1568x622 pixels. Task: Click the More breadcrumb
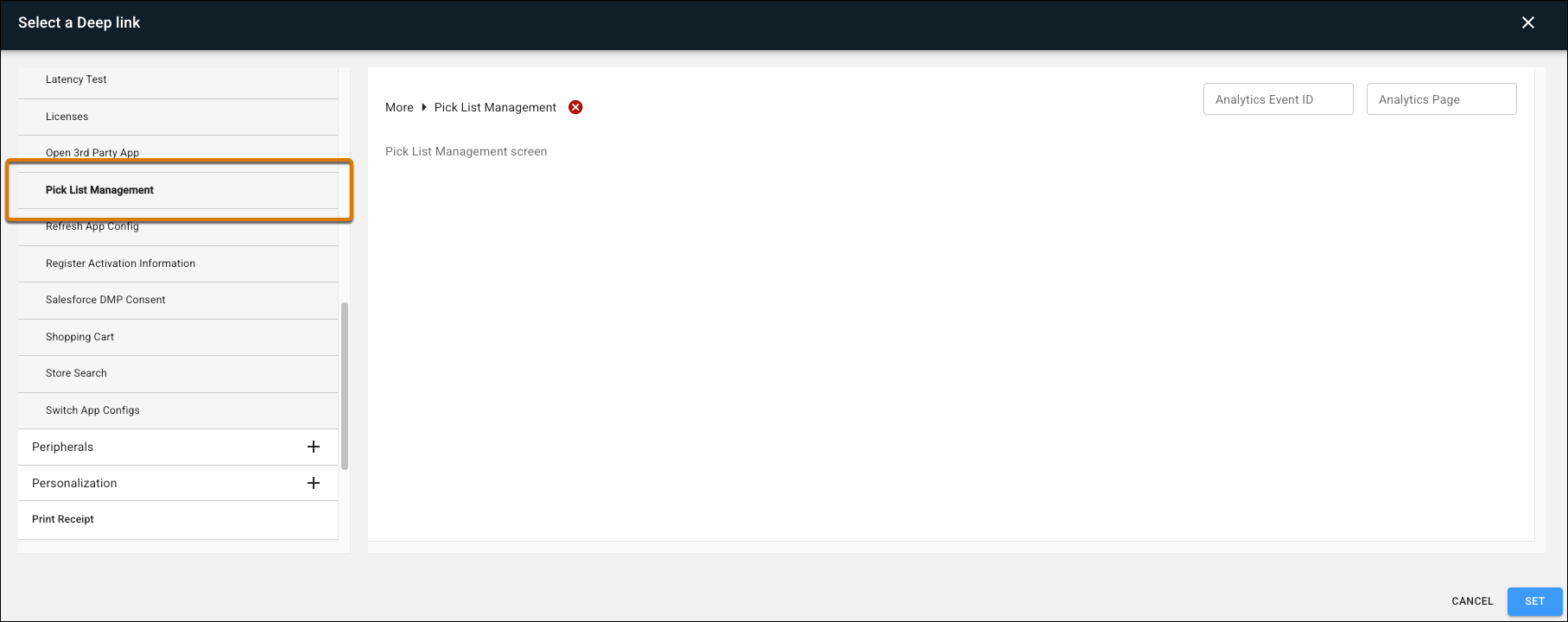pos(399,107)
